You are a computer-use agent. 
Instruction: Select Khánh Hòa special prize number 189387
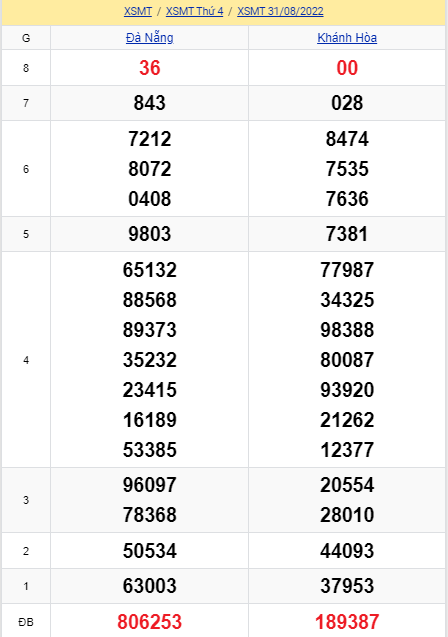tap(347, 622)
